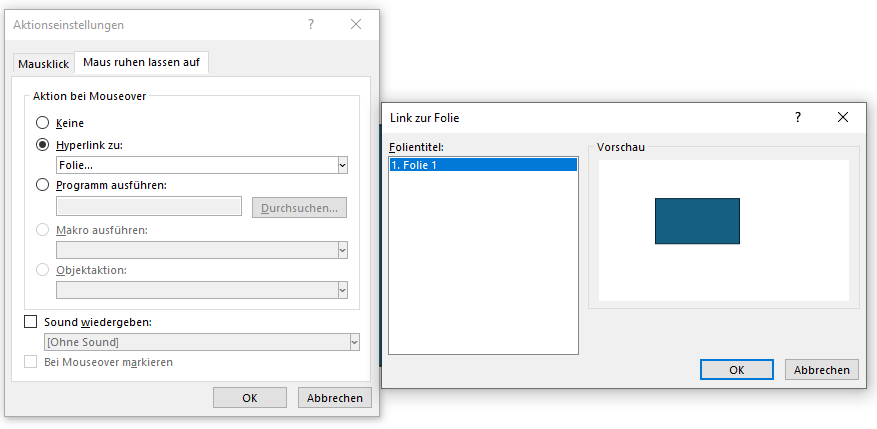This screenshot has width=877, height=429.
Task: Select Folie 1 in the Folientitel list
Action: (x=483, y=165)
